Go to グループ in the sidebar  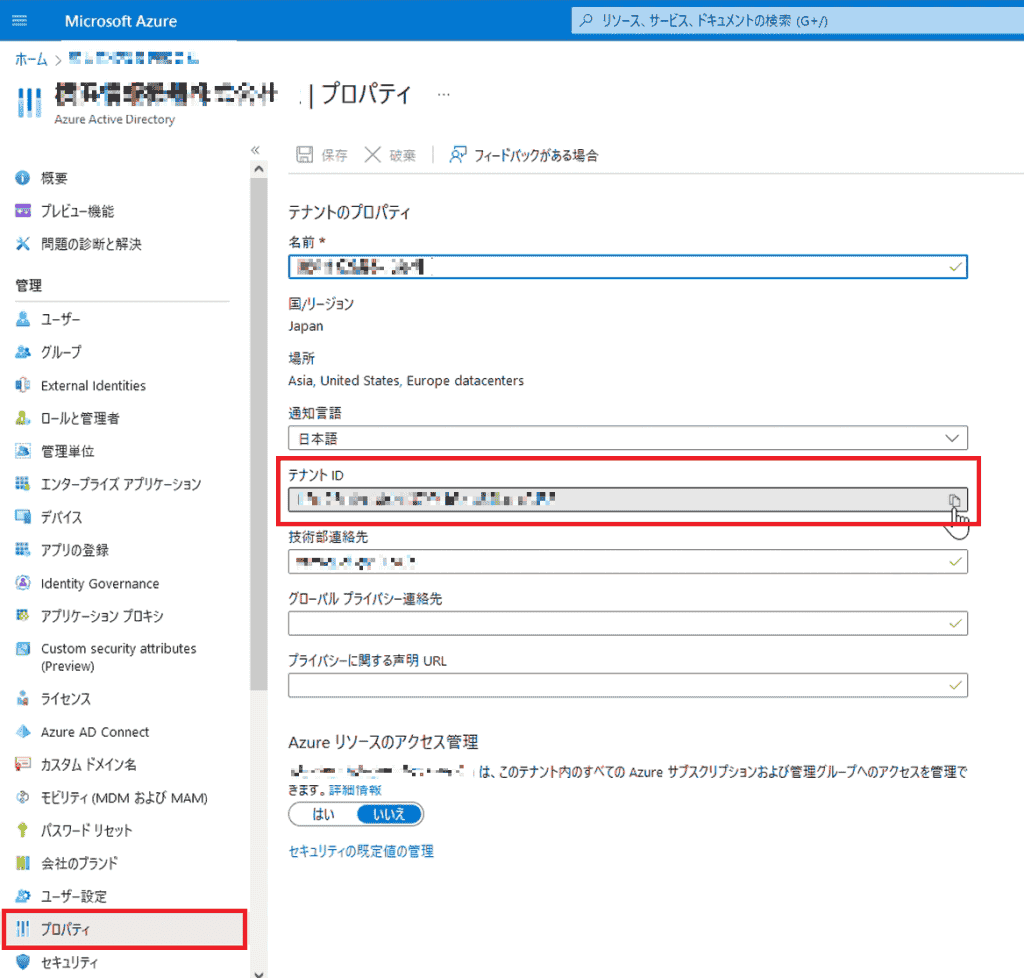(x=61, y=353)
